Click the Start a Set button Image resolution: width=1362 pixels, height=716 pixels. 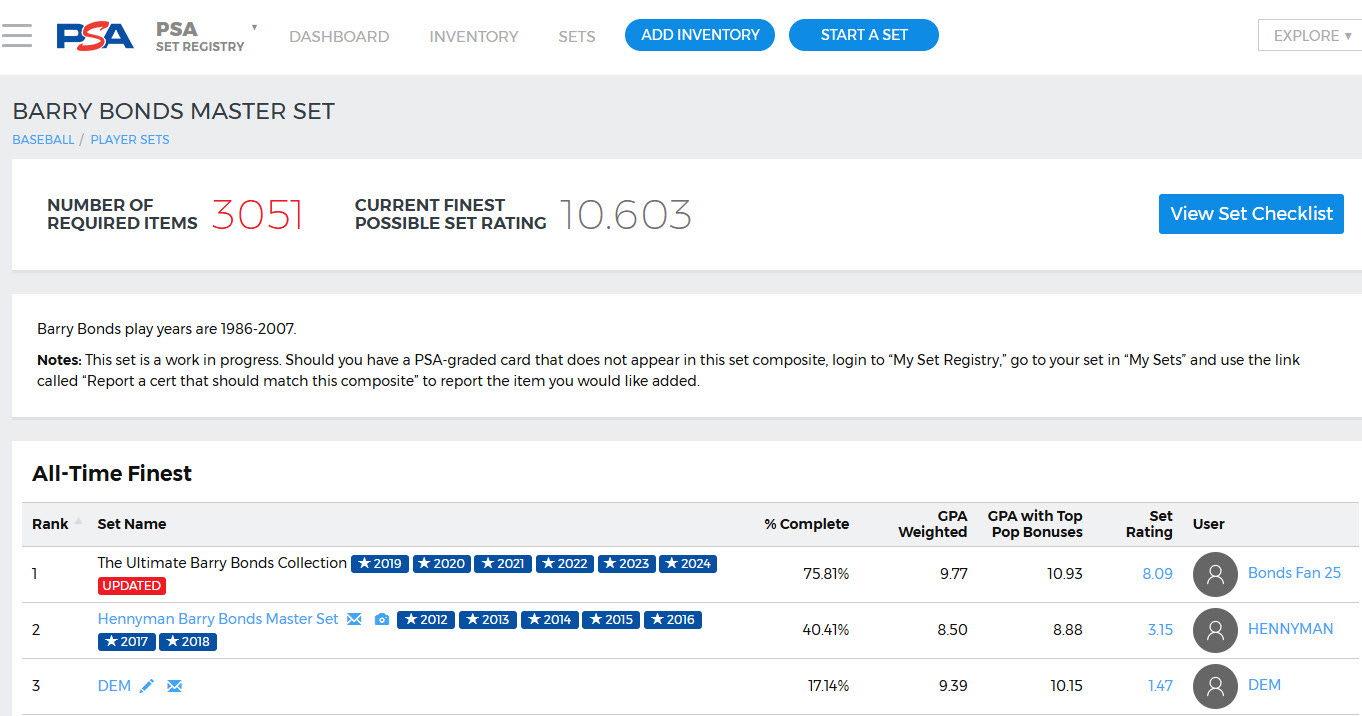click(864, 35)
